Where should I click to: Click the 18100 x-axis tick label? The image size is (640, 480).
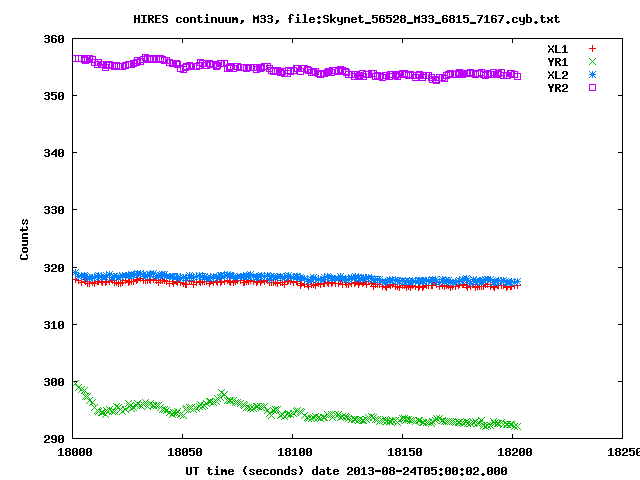pyautogui.click(x=295, y=452)
